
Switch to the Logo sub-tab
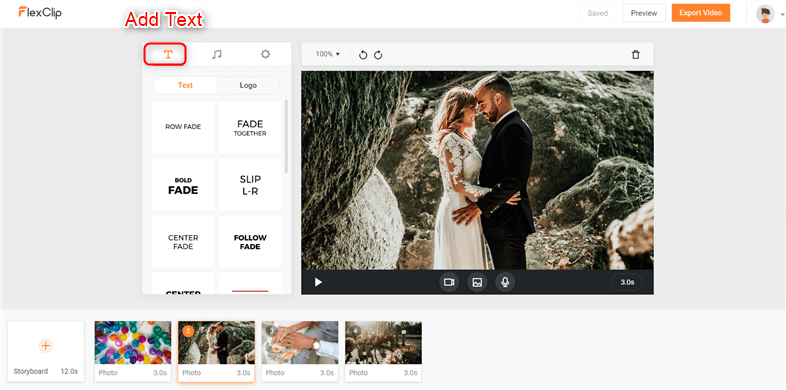pyautogui.click(x=248, y=85)
